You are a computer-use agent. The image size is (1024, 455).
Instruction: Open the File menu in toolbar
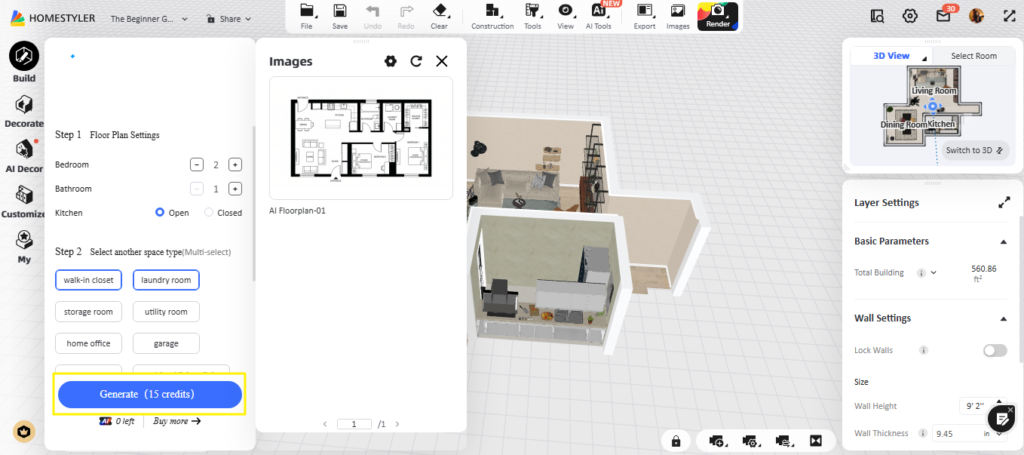point(307,16)
